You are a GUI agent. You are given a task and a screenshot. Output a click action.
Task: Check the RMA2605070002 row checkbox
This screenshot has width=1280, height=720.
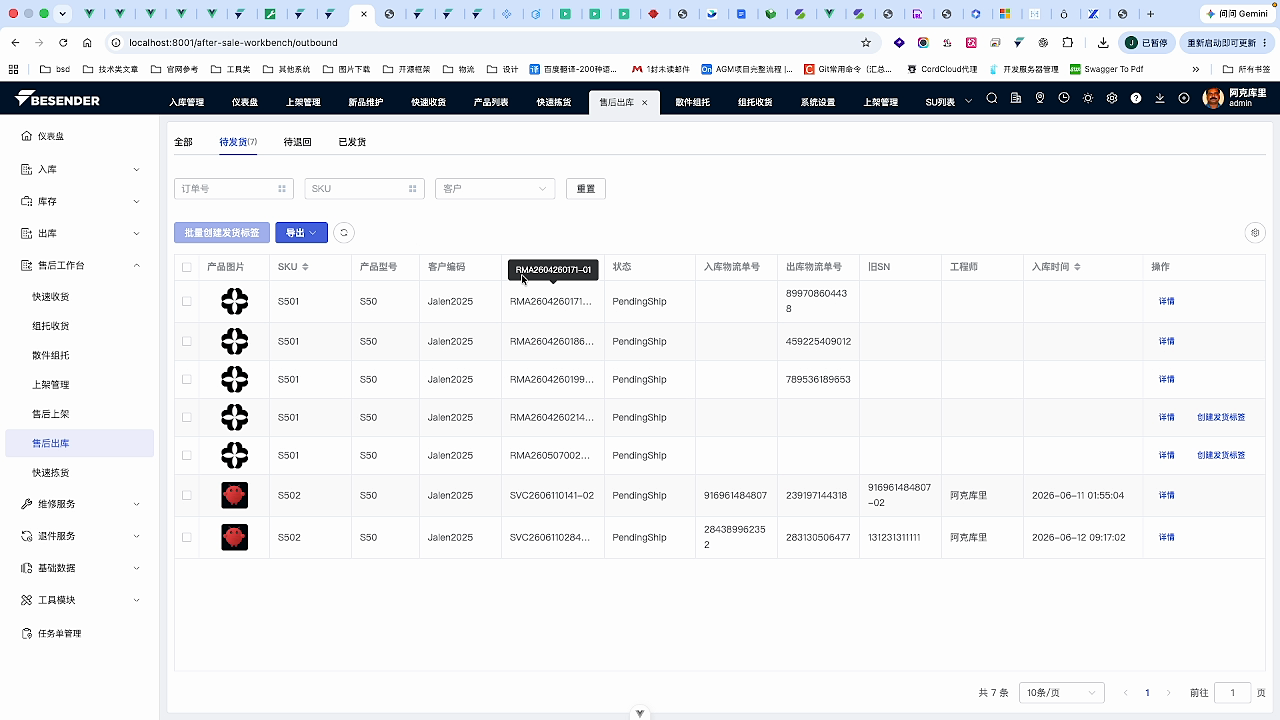186,455
